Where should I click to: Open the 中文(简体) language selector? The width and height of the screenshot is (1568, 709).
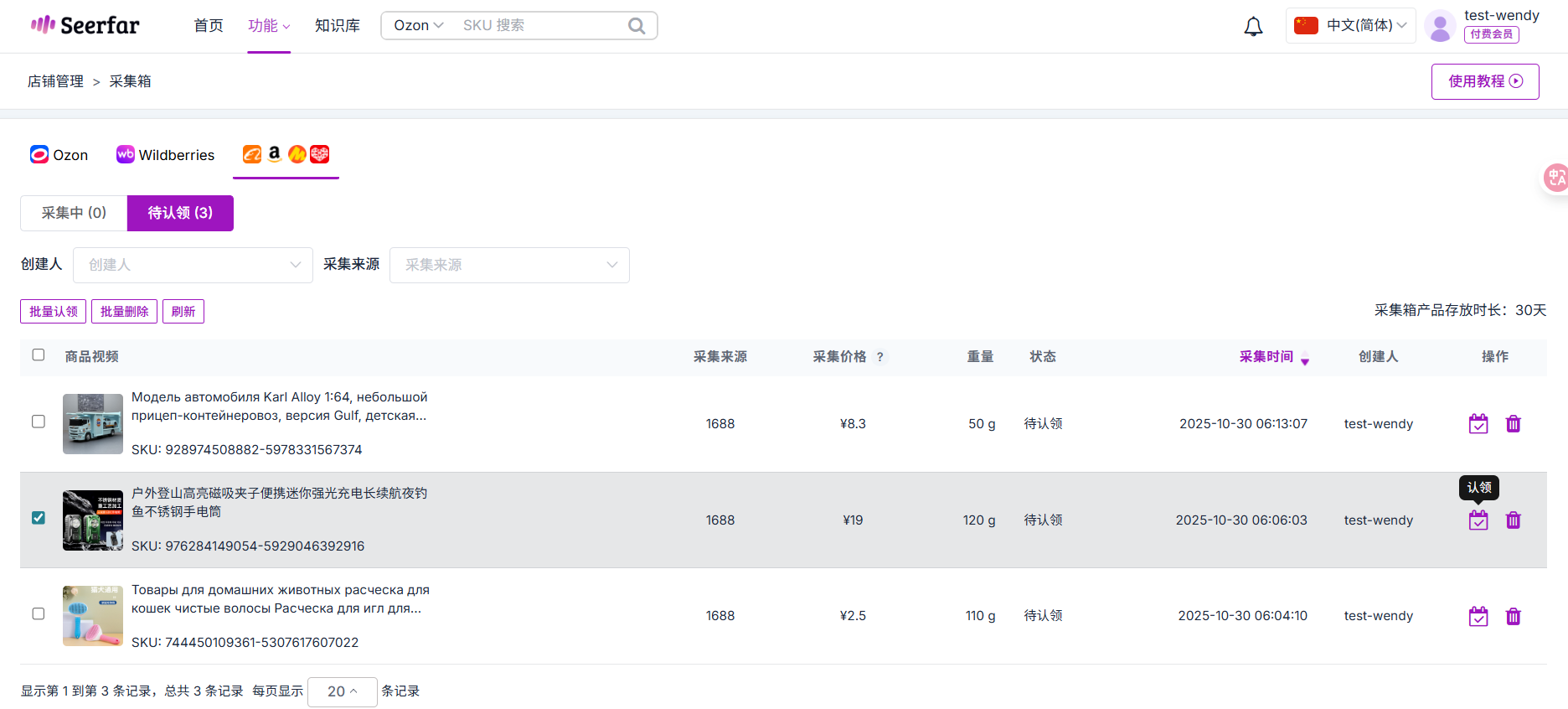1350,26
